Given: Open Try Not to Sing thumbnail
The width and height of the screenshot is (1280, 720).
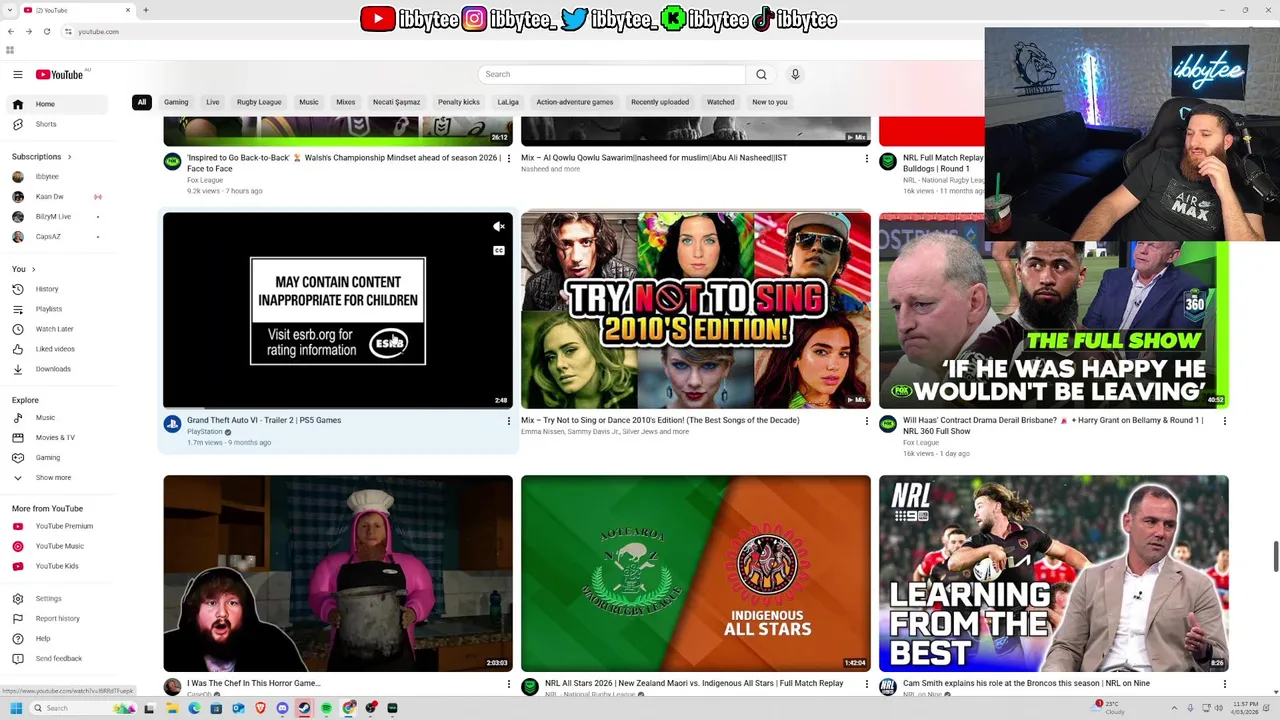Looking at the screenshot, I should (696, 310).
